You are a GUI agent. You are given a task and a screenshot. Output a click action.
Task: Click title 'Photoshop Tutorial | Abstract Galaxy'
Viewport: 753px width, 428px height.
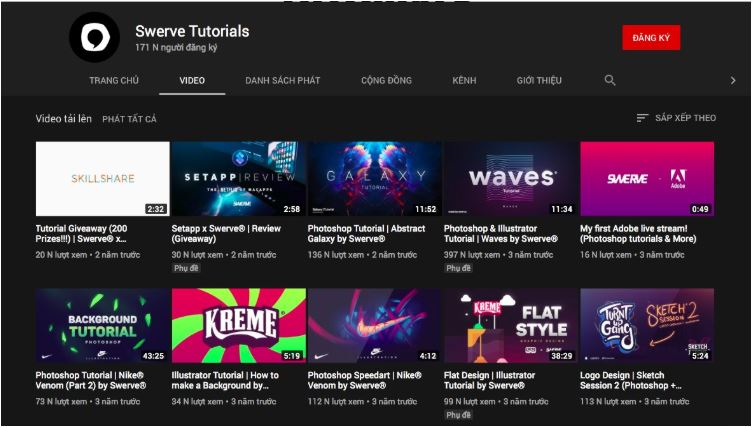pos(366,234)
